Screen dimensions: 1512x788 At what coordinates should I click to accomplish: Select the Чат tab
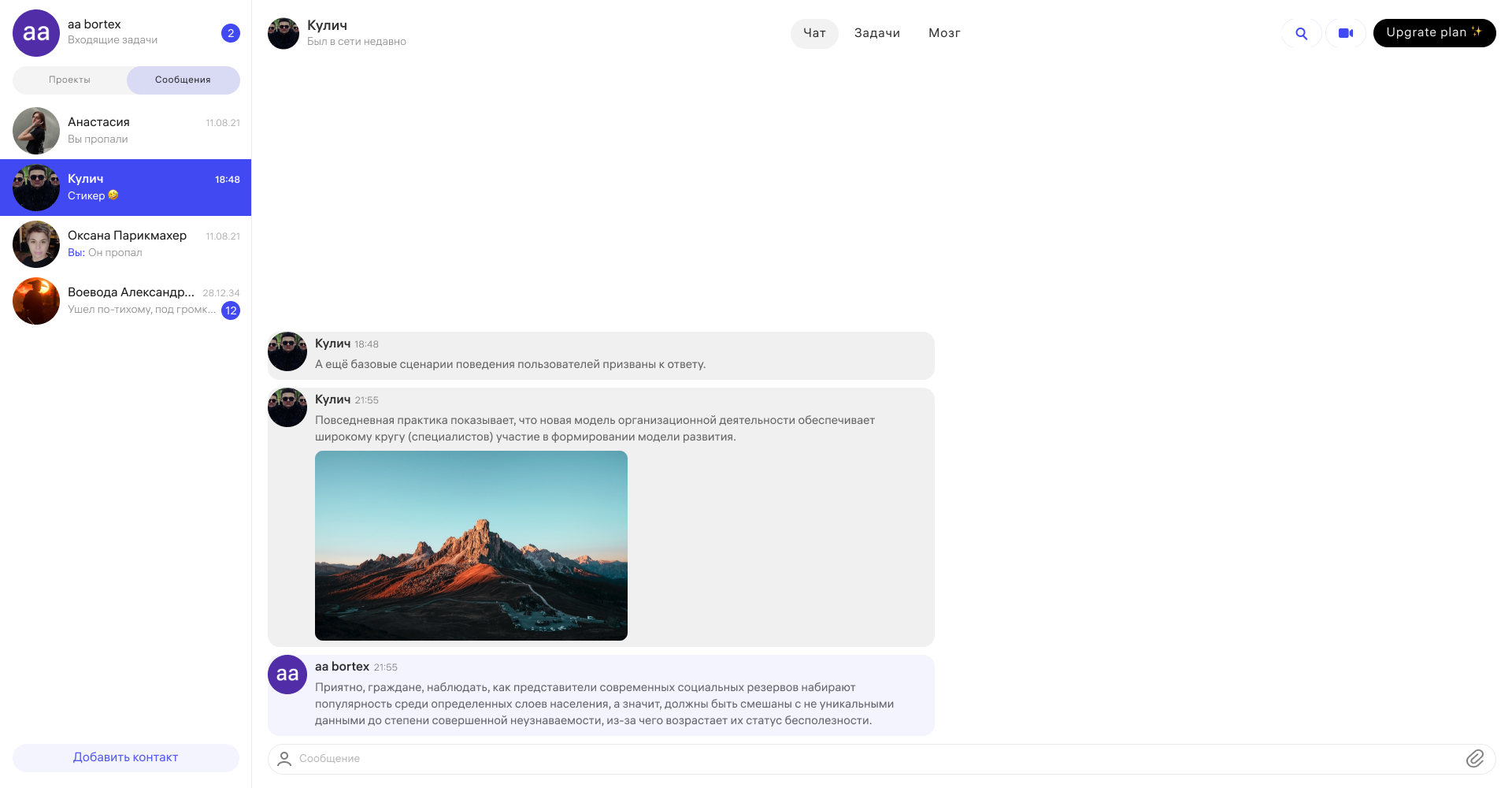click(x=814, y=33)
